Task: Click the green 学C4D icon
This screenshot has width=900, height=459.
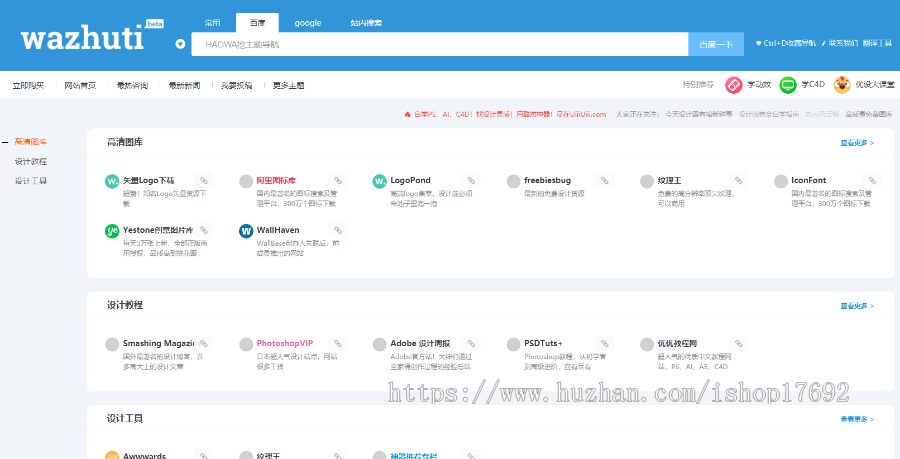Action: pos(788,85)
